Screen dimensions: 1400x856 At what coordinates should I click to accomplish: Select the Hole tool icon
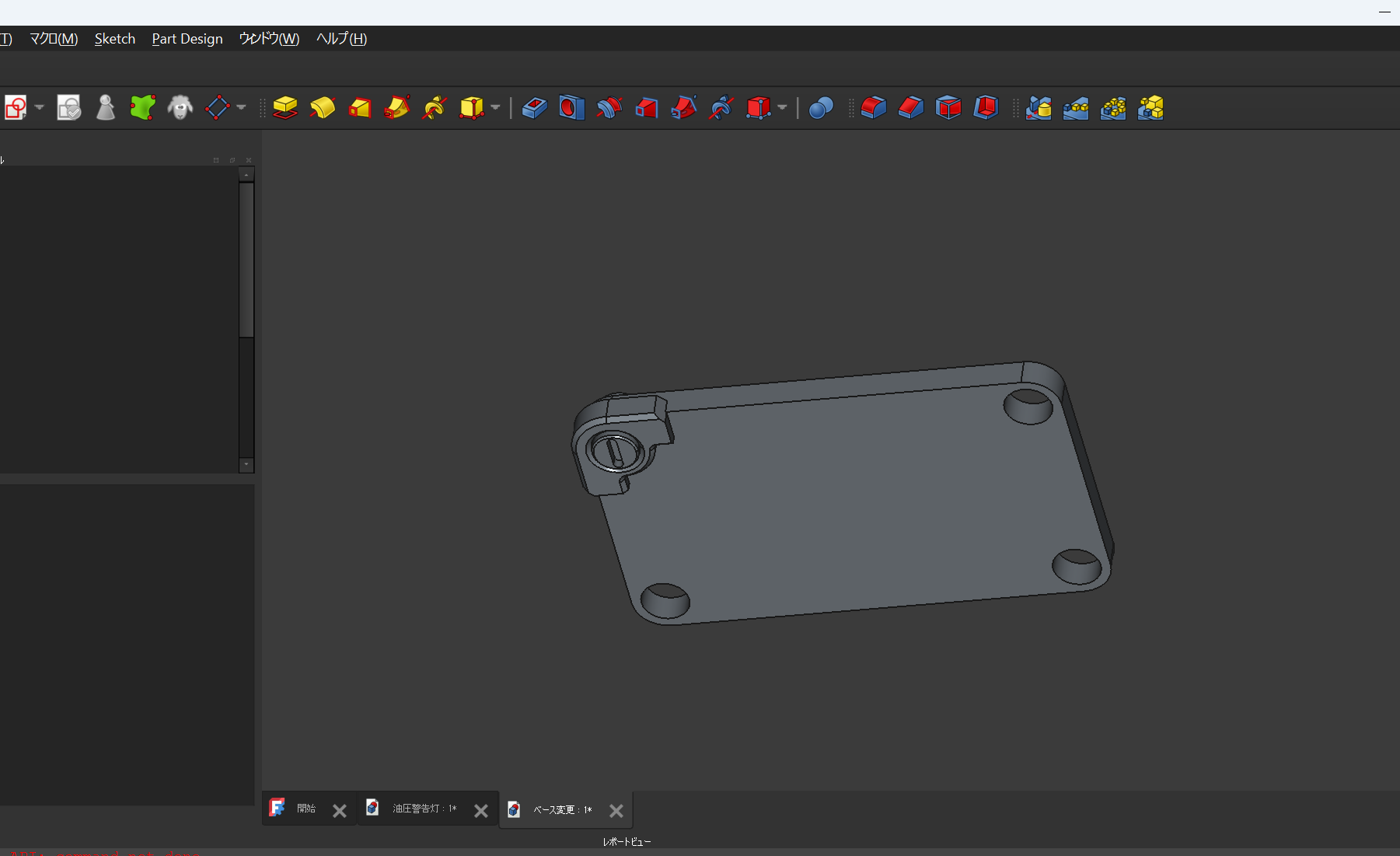point(571,107)
